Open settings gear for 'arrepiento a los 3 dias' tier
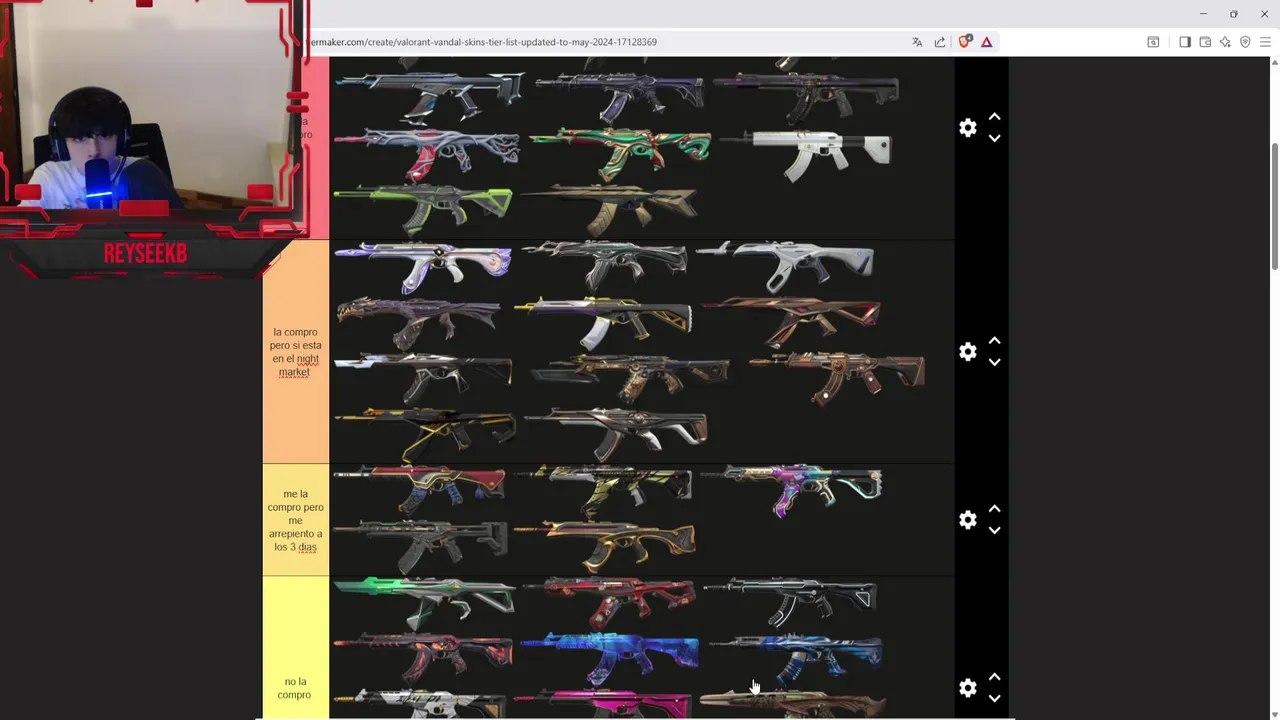The image size is (1280, 720). pyautogui.click(x=967, y=520)
